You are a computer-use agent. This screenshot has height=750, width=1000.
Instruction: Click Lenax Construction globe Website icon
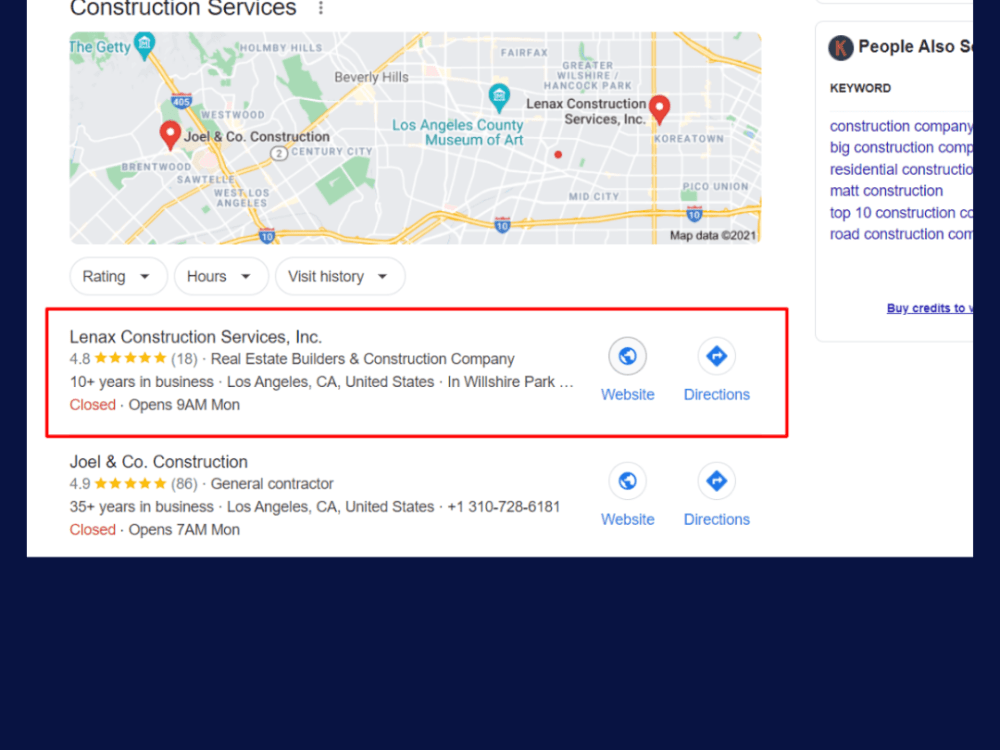click(x=628, y=356)
